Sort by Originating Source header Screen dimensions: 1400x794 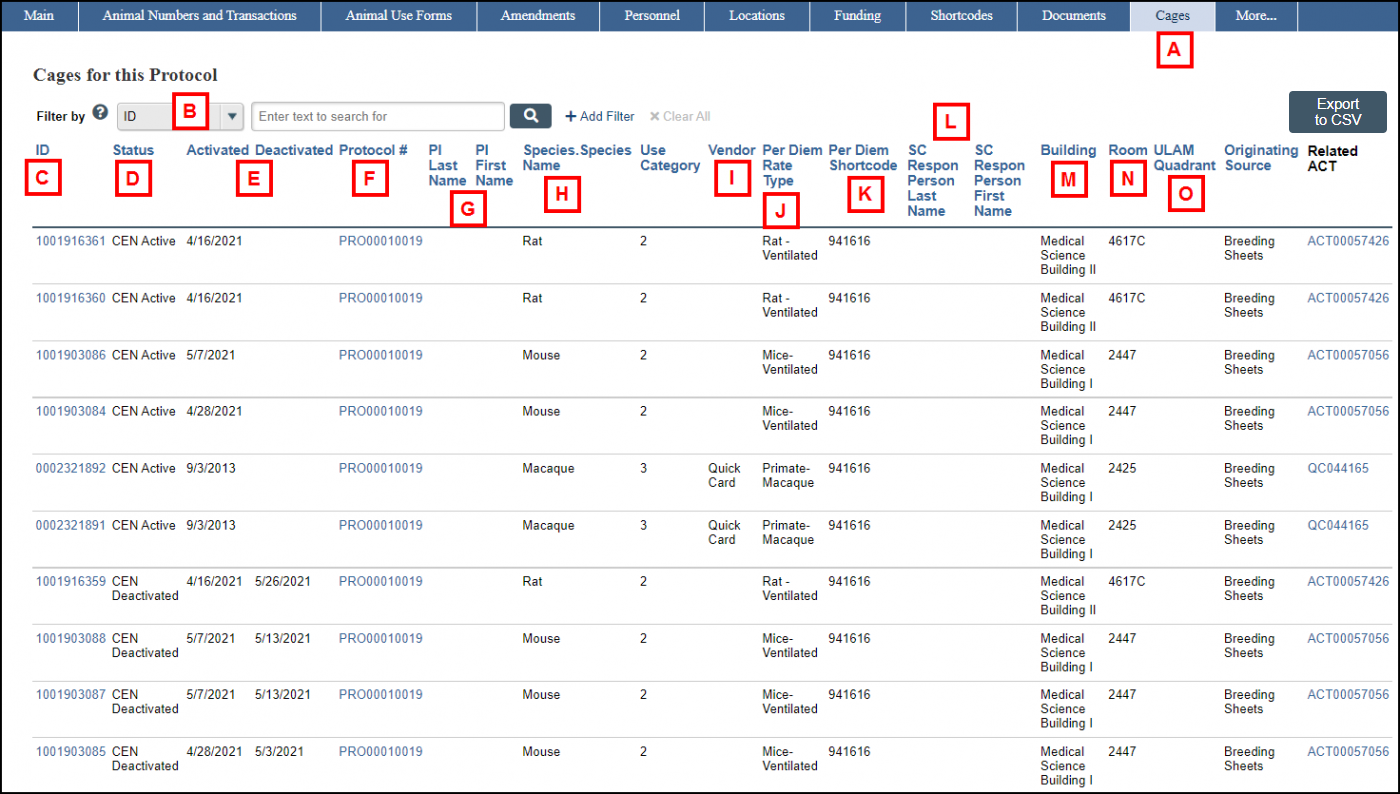click(1261, 158)
